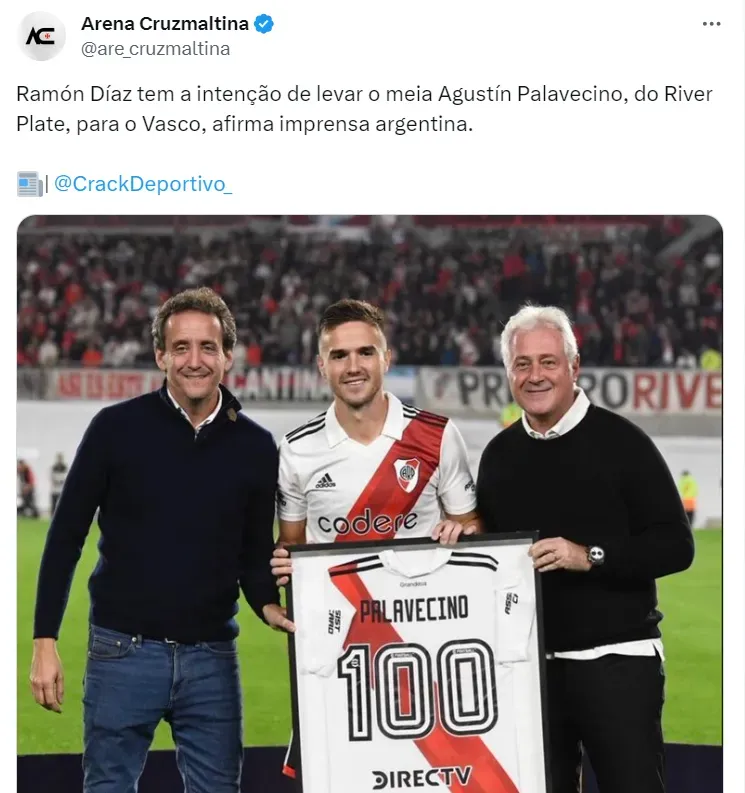
Task: Open the @CrackDeportivo_ mention link
Action: pyautogui.click(x=143, y=184)
